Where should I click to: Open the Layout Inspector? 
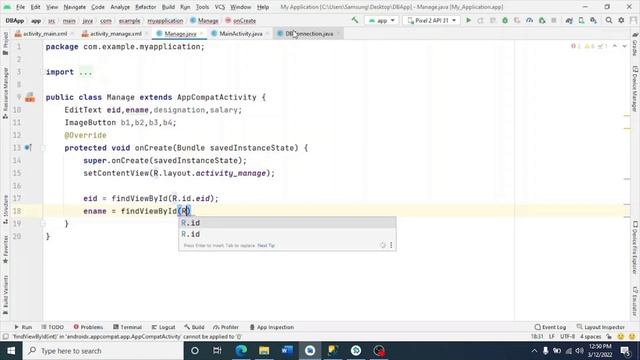(600, 327)
